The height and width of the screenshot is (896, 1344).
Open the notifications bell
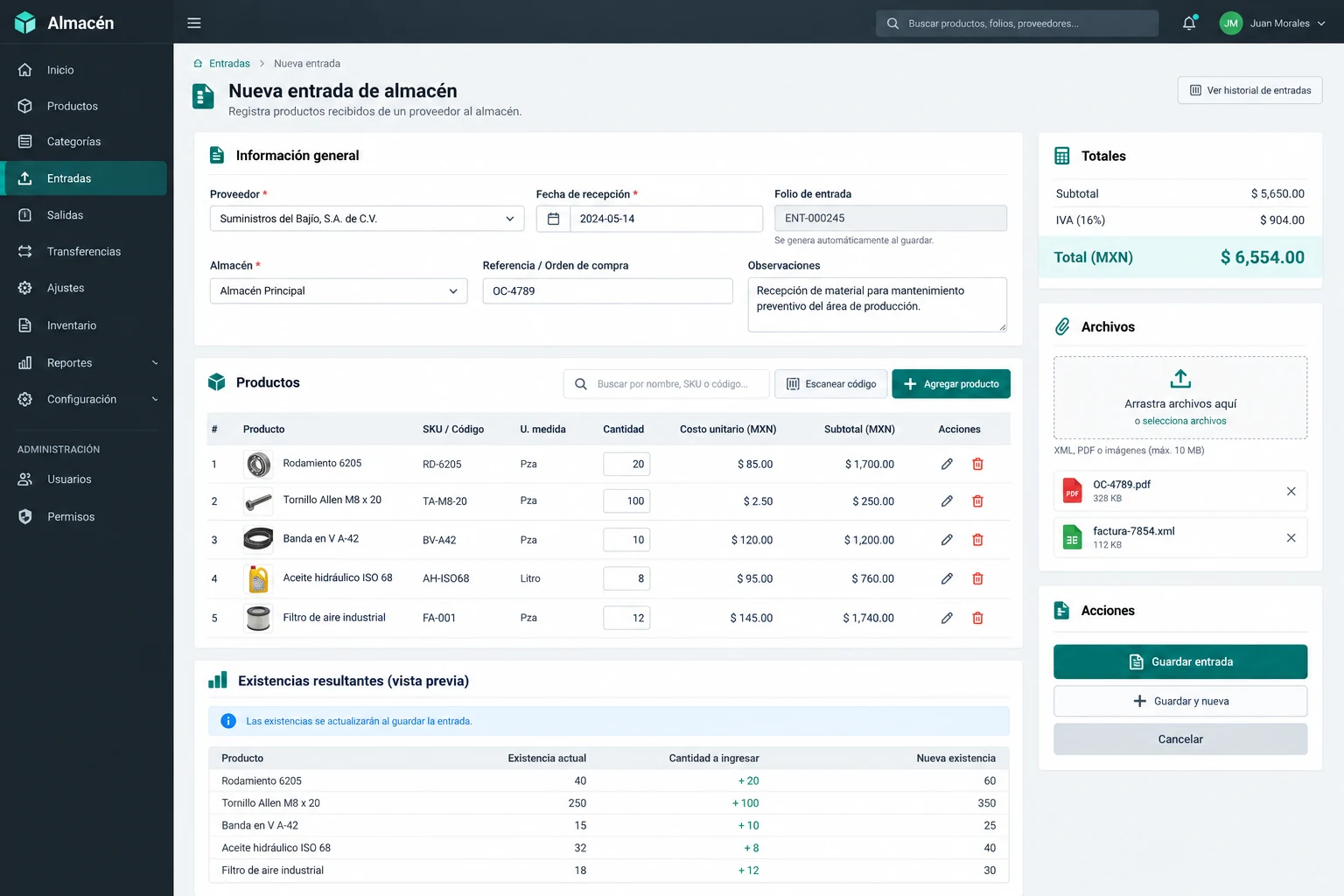click(x=1189, y=23)
